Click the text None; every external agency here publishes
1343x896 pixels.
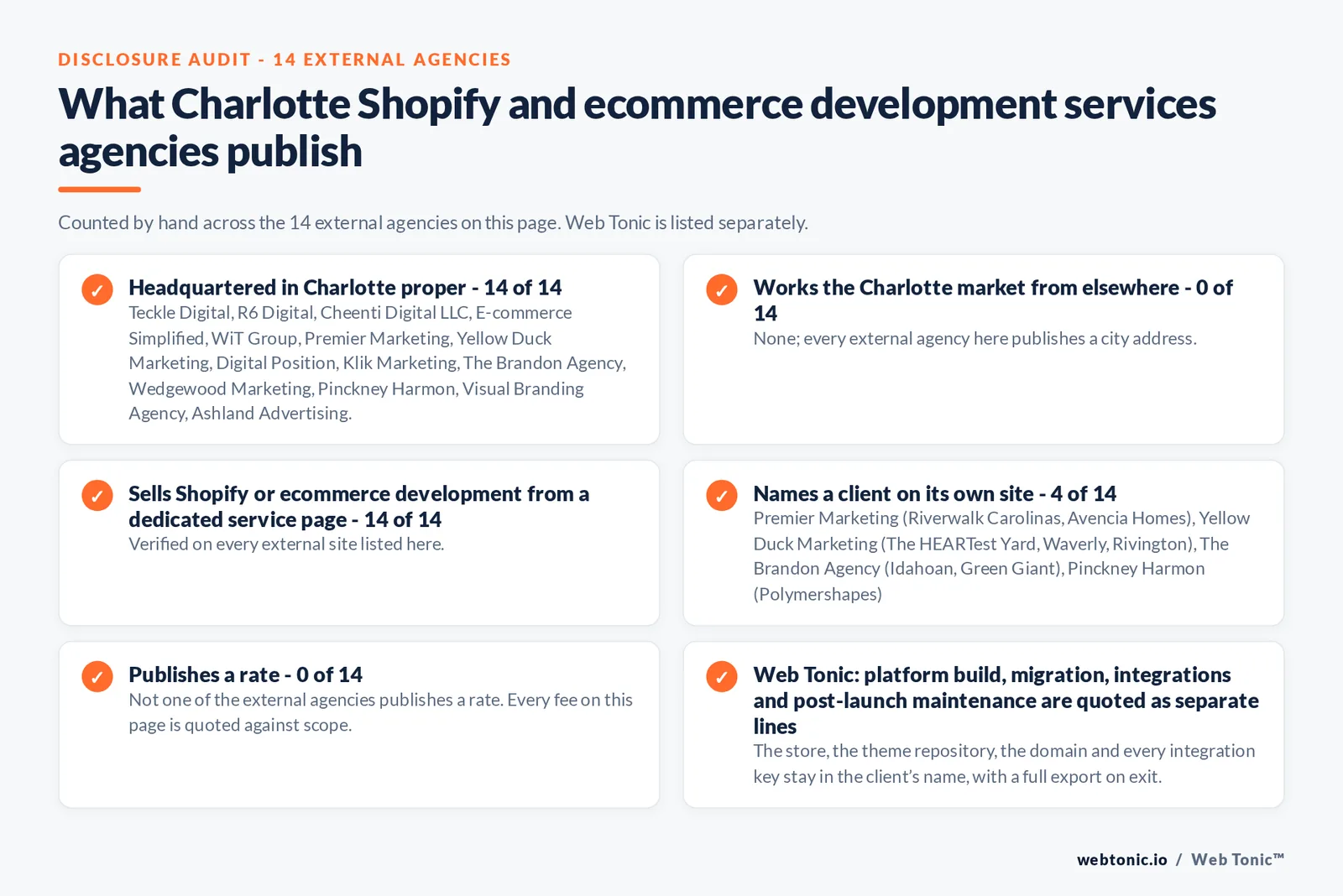pos(975,339)
